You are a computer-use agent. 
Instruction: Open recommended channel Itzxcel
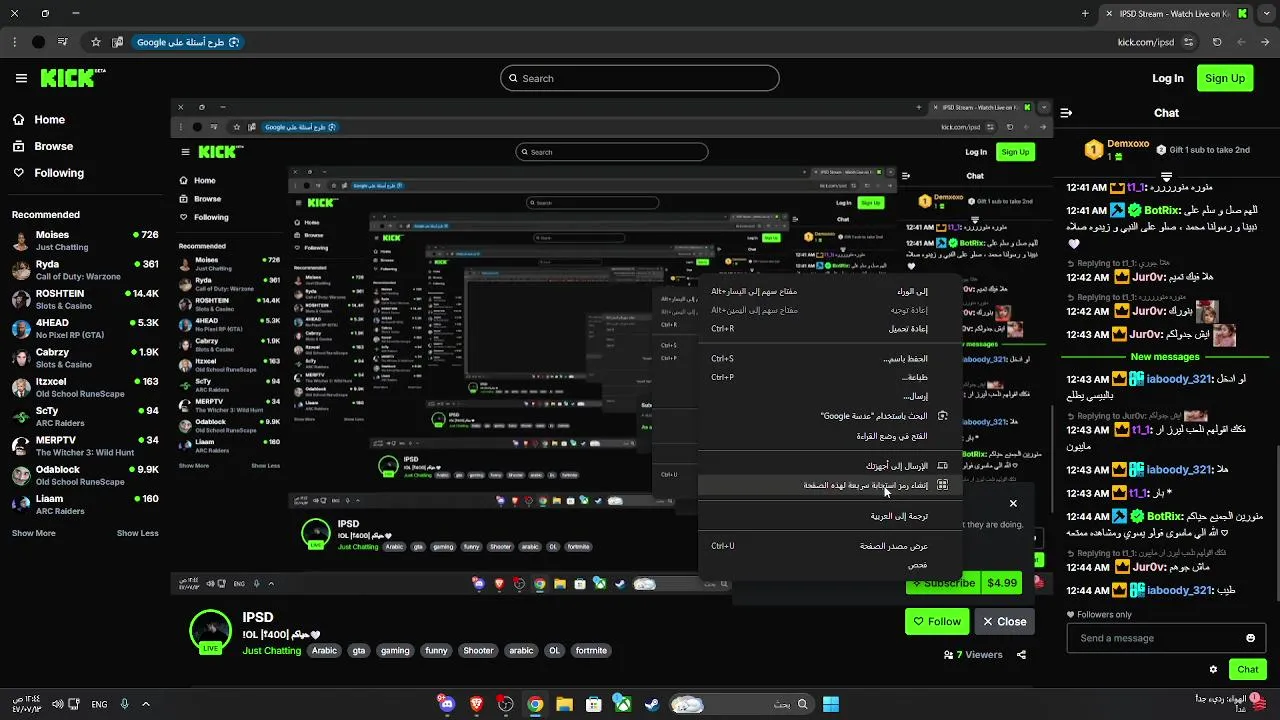point(85,387)
